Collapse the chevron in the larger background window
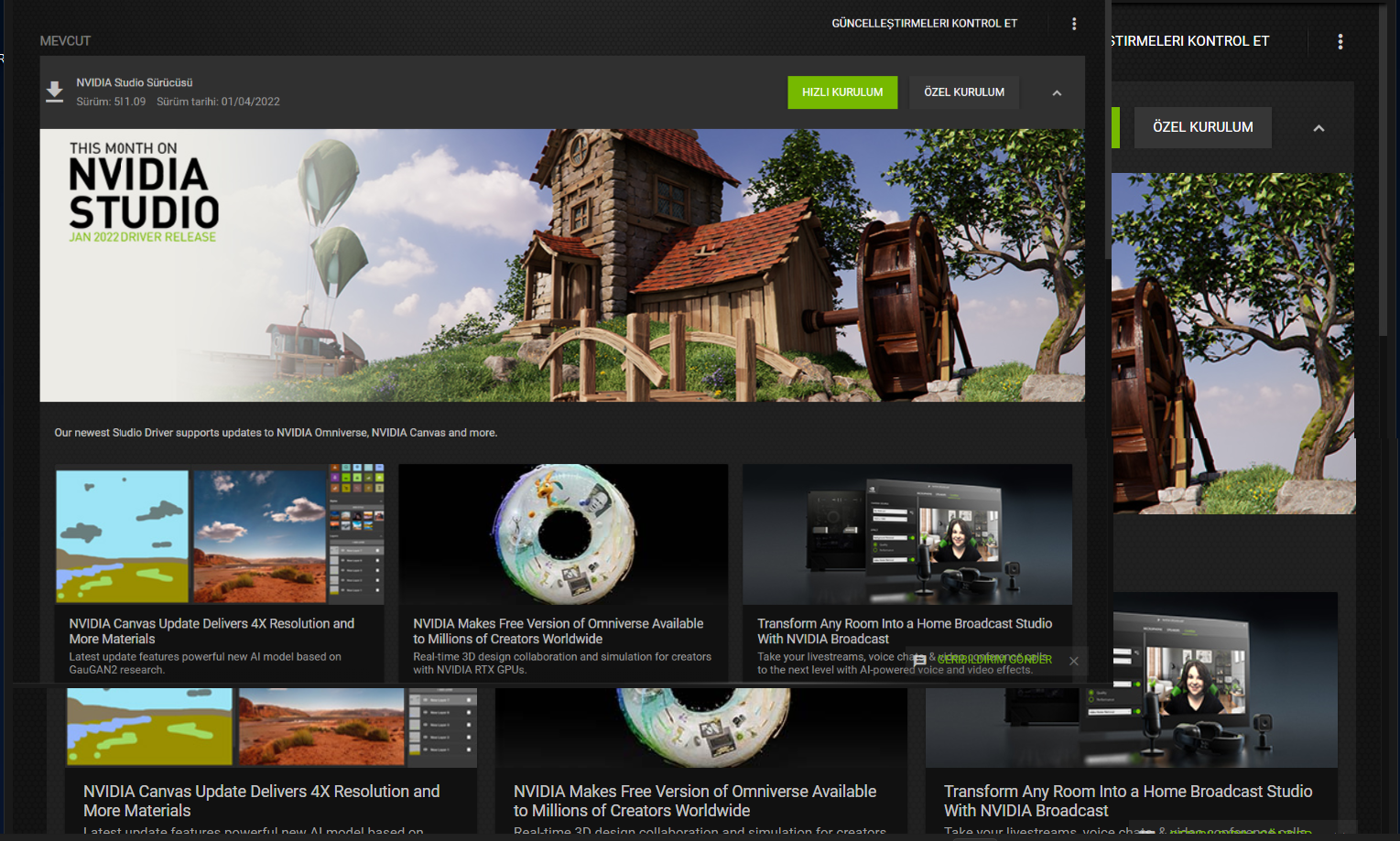 [x=1319, y=128]
